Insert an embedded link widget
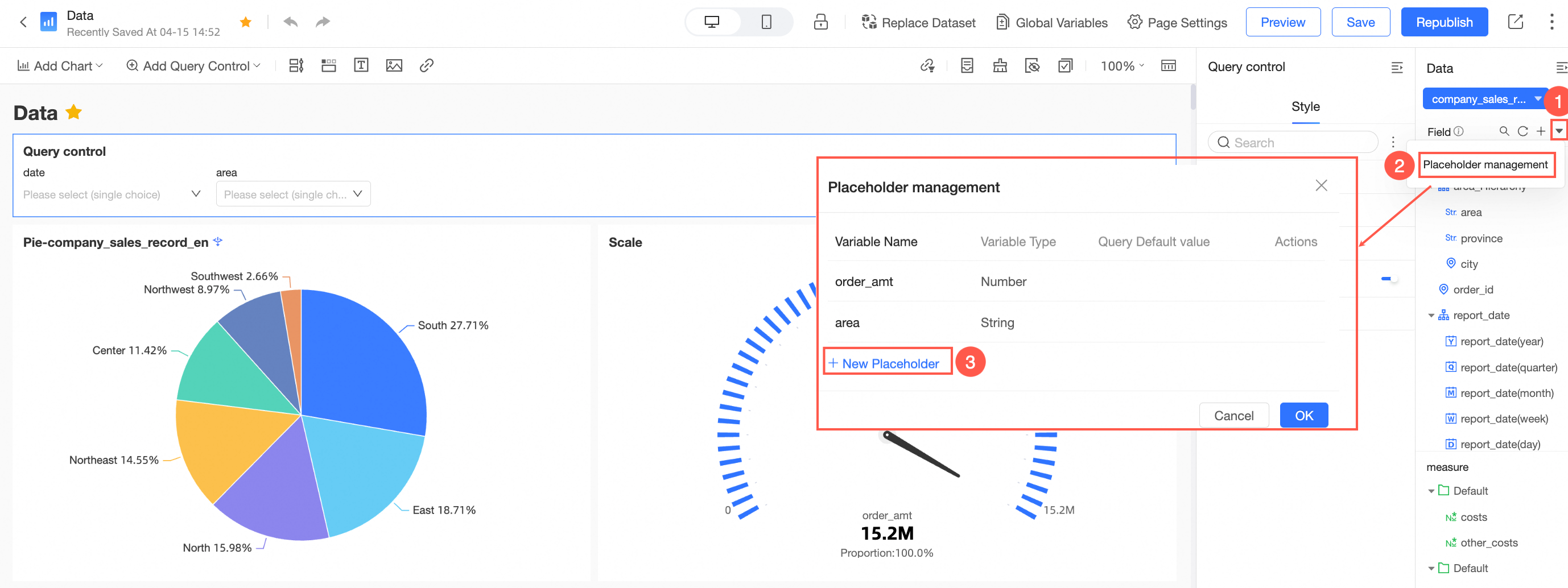 click(x=427, y=66)
